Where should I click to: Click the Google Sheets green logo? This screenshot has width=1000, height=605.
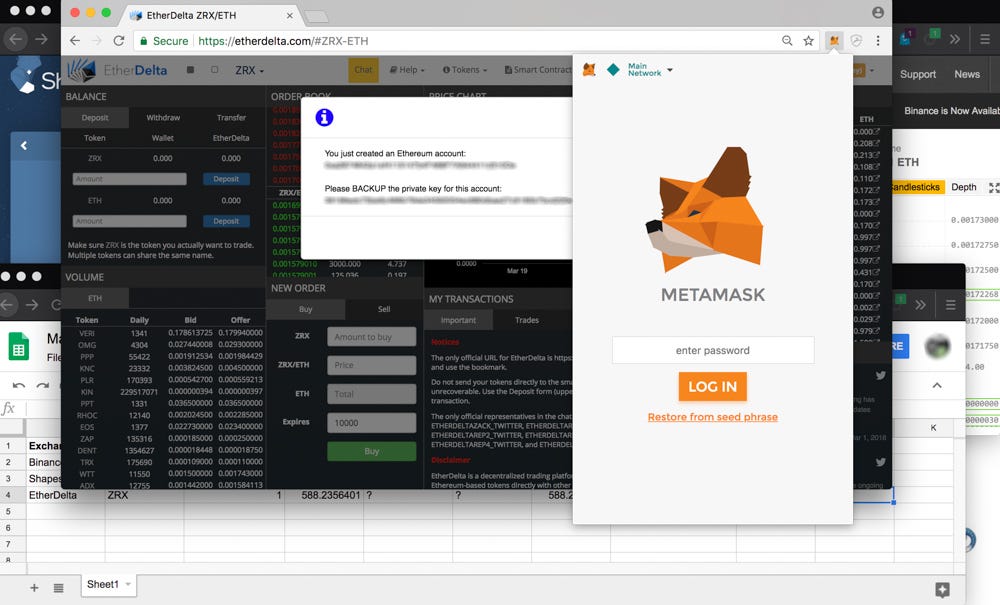point(18,346)
